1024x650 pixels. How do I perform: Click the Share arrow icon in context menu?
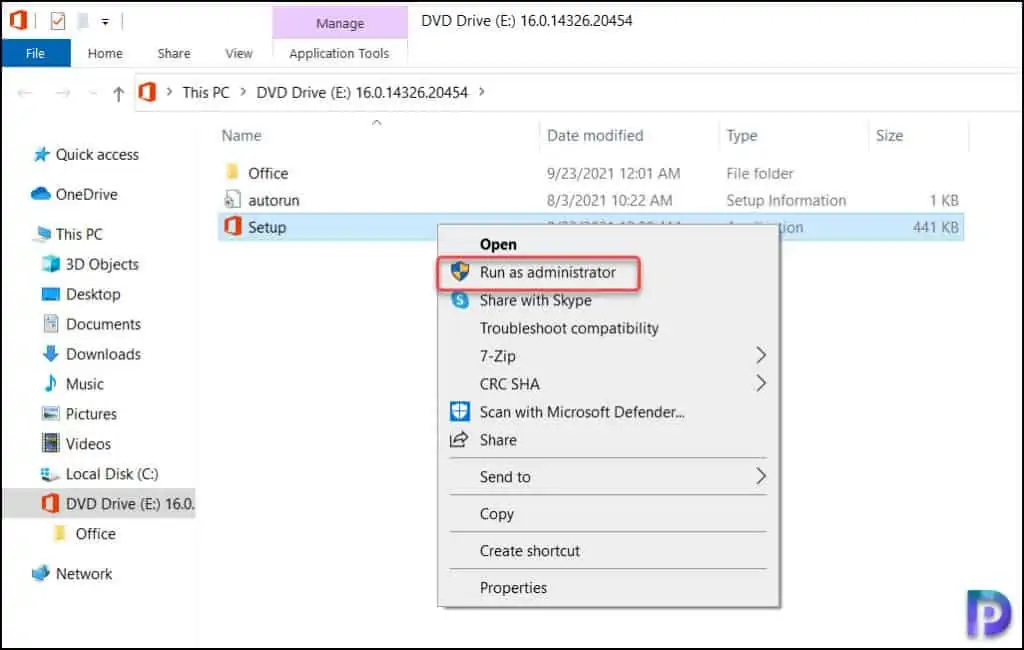[459, 440]
